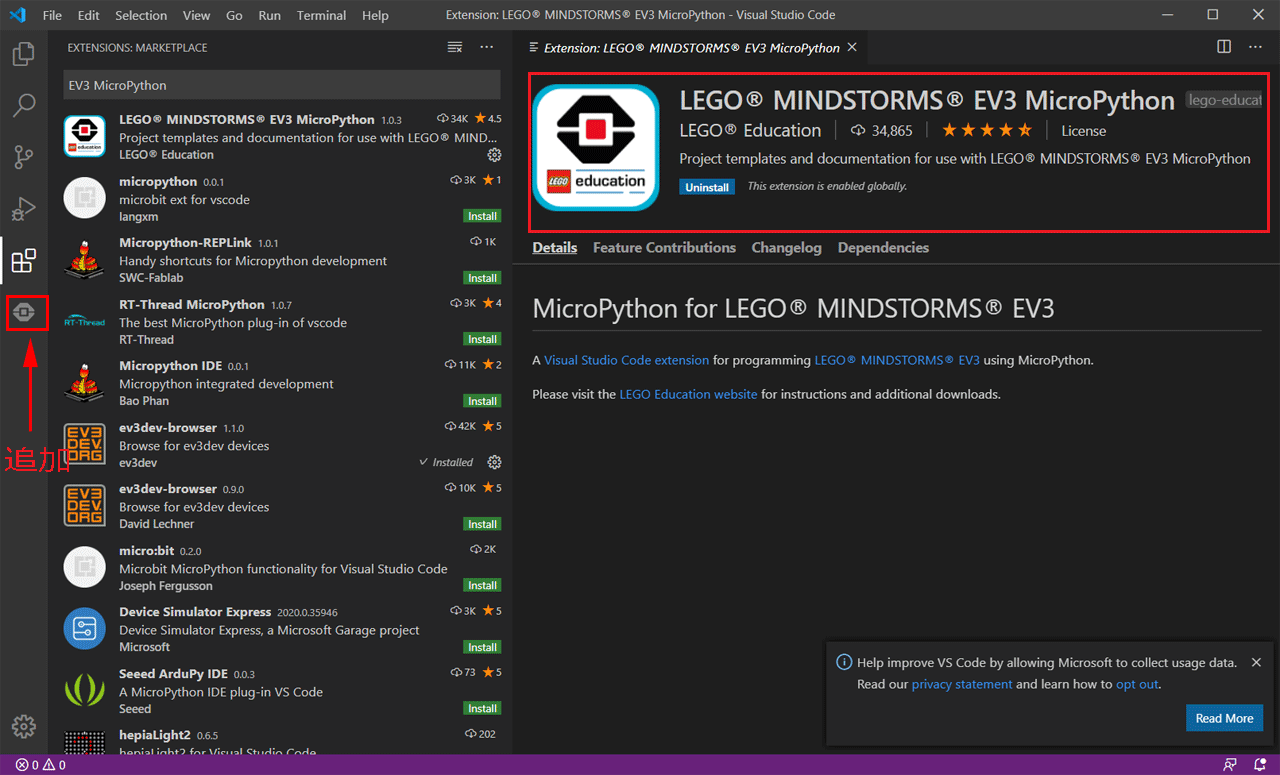Open the Run and Debug view
1280x775 pixels.
pyautogui.click(x=23, y=209)
